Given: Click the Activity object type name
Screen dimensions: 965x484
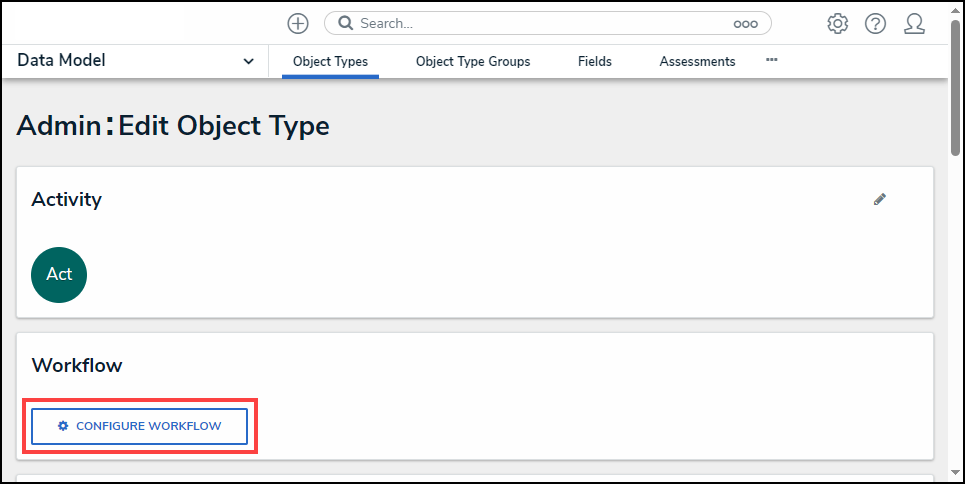Looking at the screenshot, I should coord(67,199).
